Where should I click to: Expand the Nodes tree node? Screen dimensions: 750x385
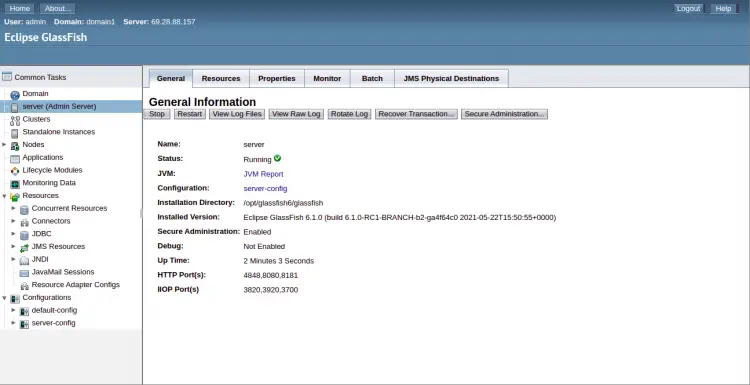click(x=4, y=144)
